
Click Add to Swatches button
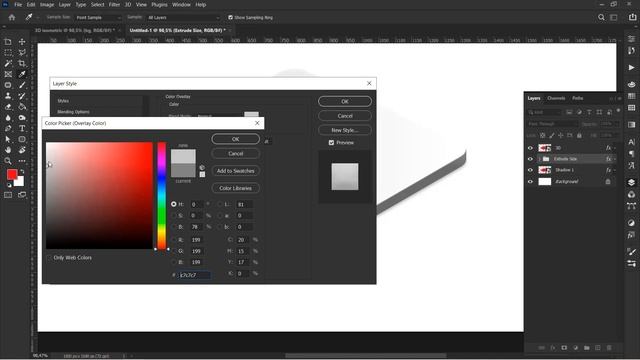(236, 171)
